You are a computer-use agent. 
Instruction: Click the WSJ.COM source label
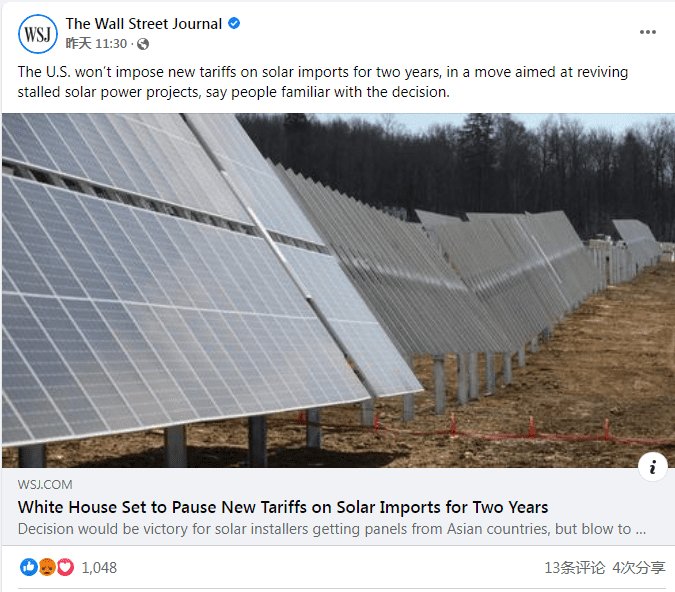(45, 485)
